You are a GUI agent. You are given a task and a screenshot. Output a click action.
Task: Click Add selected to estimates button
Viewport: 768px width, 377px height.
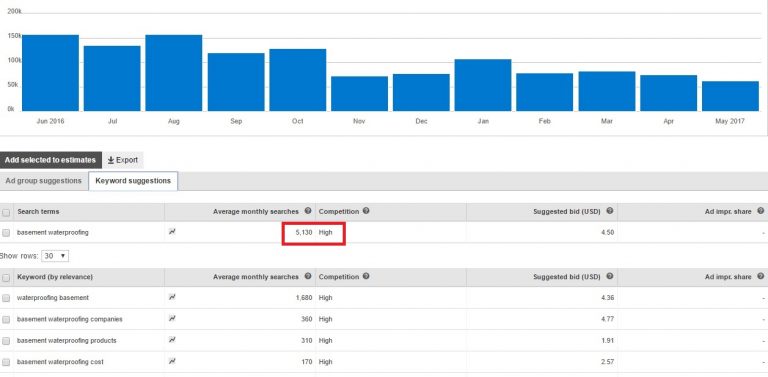pos(50,160)
